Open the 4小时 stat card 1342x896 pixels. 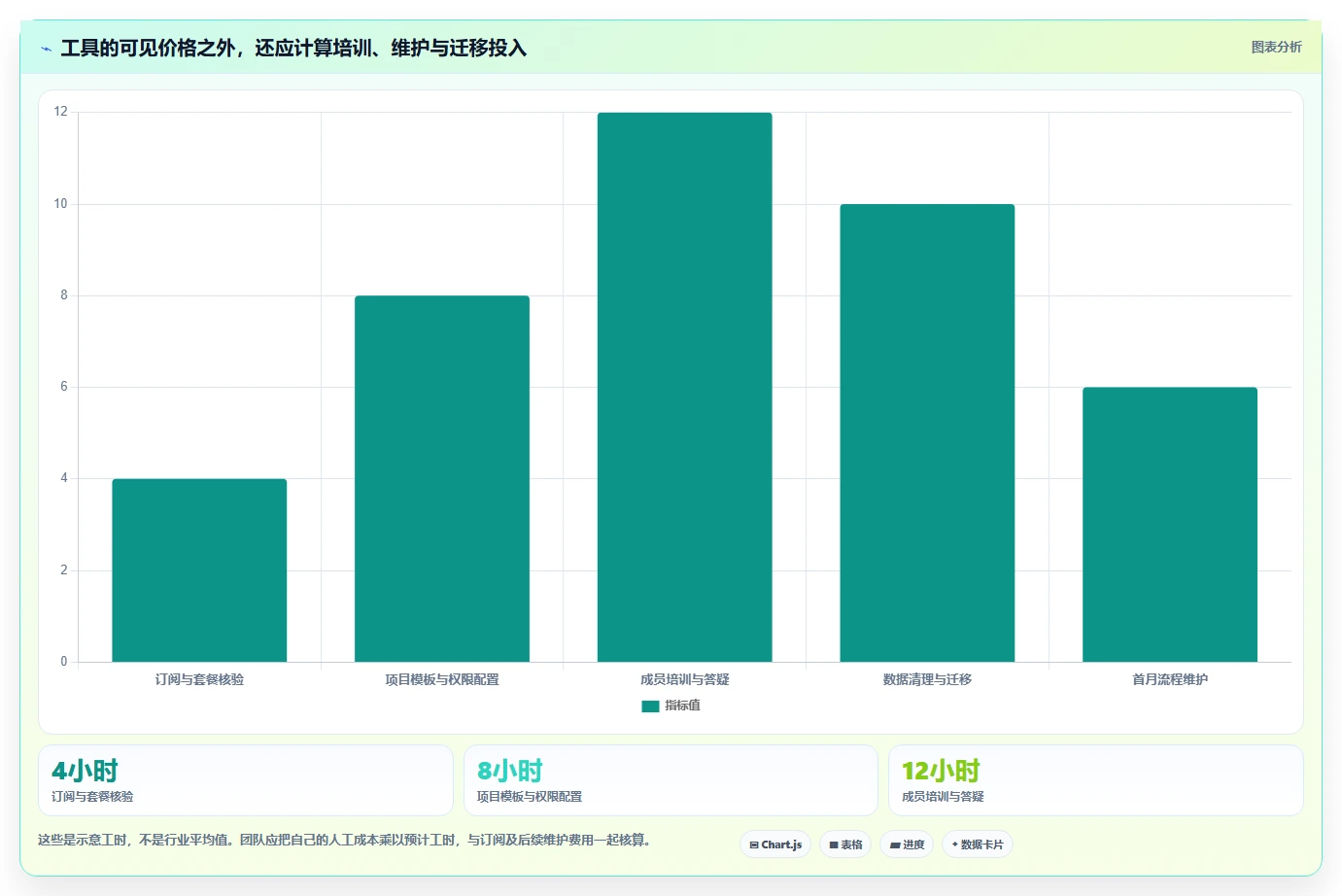(x=246, y=780)
